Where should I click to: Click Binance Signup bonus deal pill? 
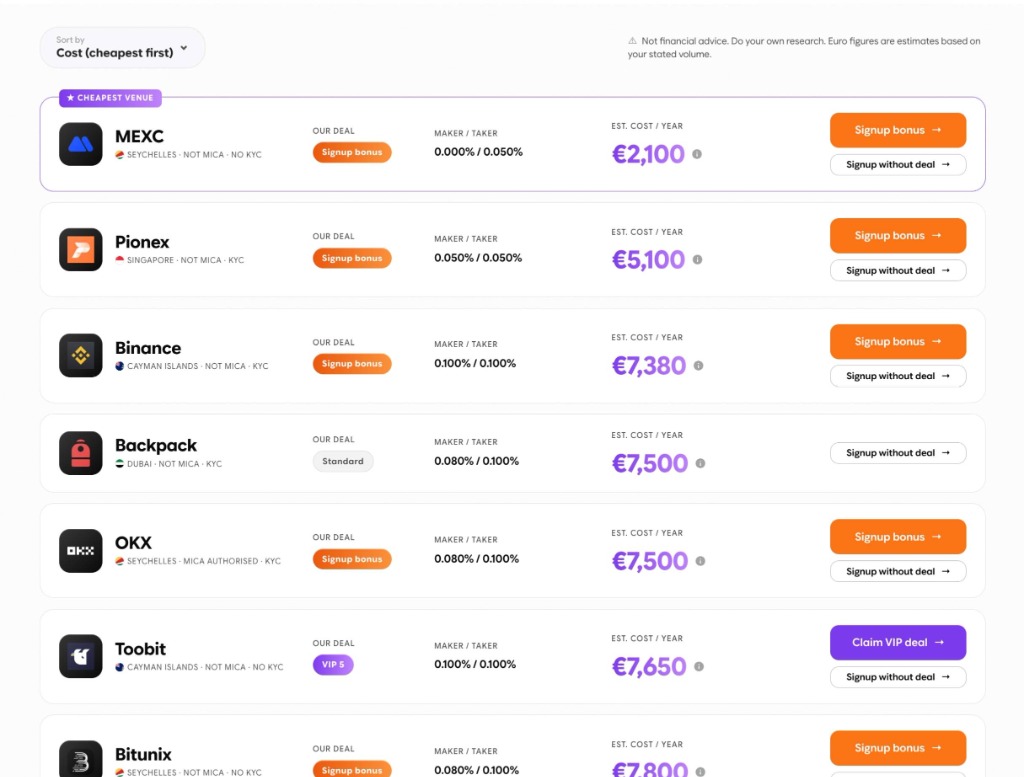352,364
